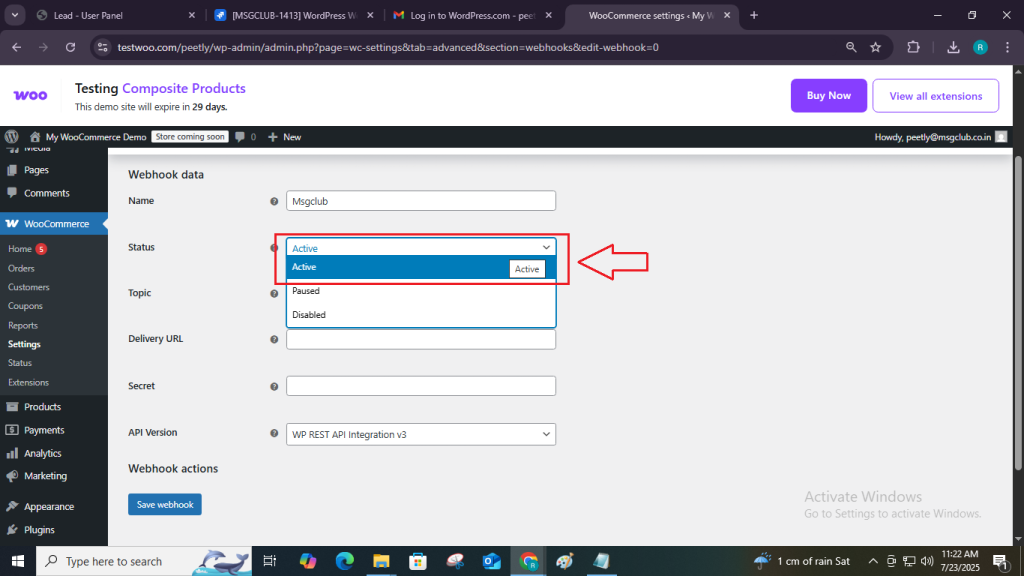Switch to the Log in to WordPress.com tab
This screenshot has width=1024, height=576.
click(x=473, y=15)
